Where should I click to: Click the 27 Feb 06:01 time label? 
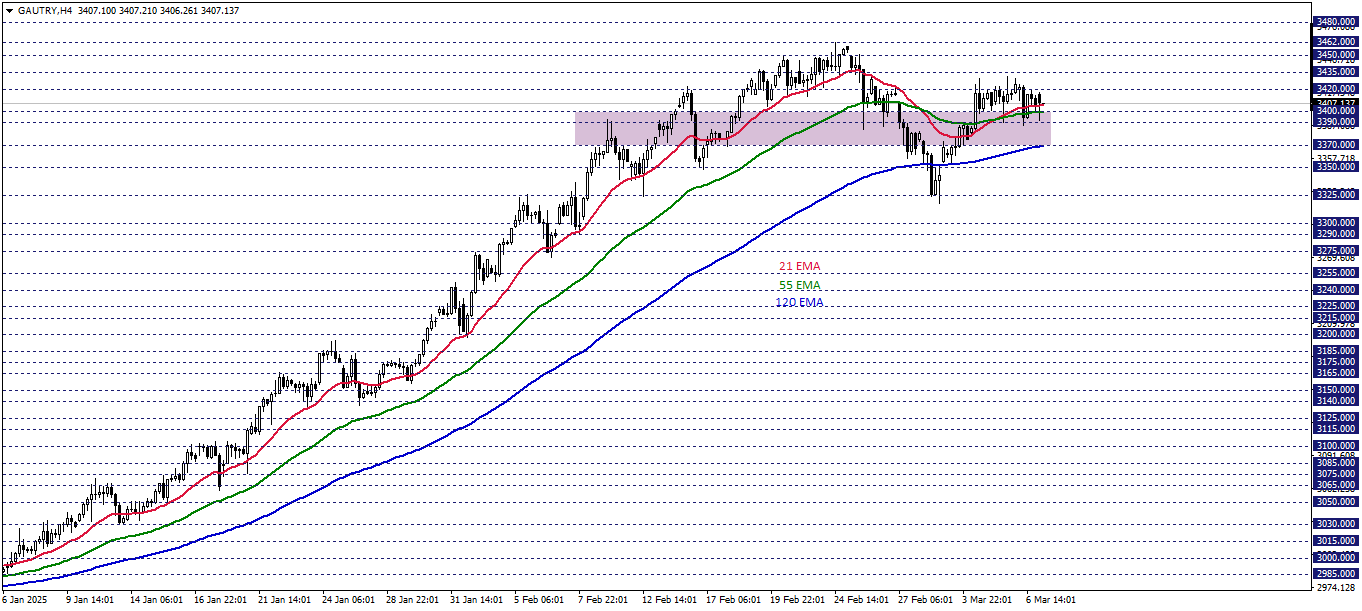click(925, 600)
